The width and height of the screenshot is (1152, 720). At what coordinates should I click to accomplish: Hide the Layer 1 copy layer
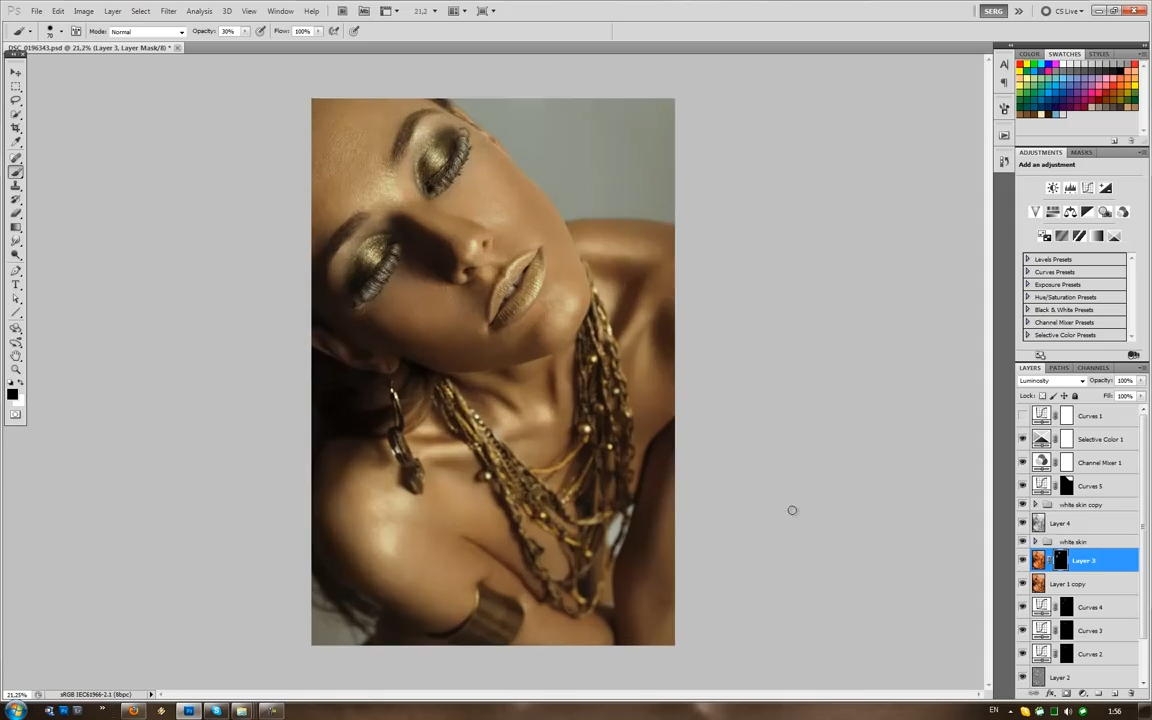(x=1023, y=583)
